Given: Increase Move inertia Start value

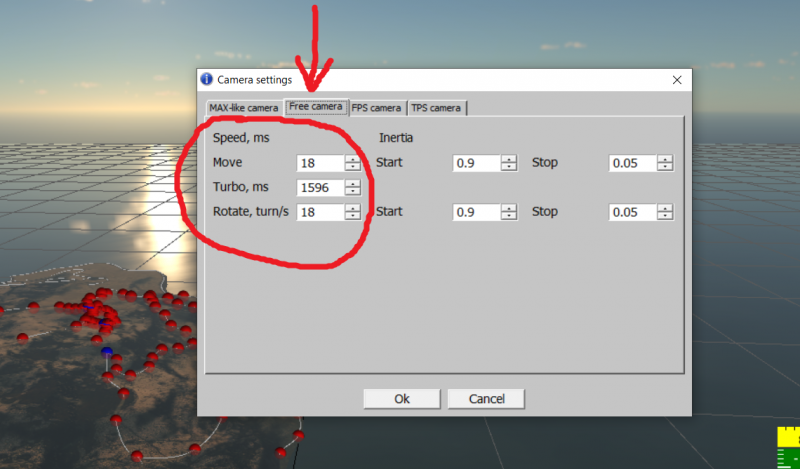Looking at the screenshot, I should tap(509, 159).
